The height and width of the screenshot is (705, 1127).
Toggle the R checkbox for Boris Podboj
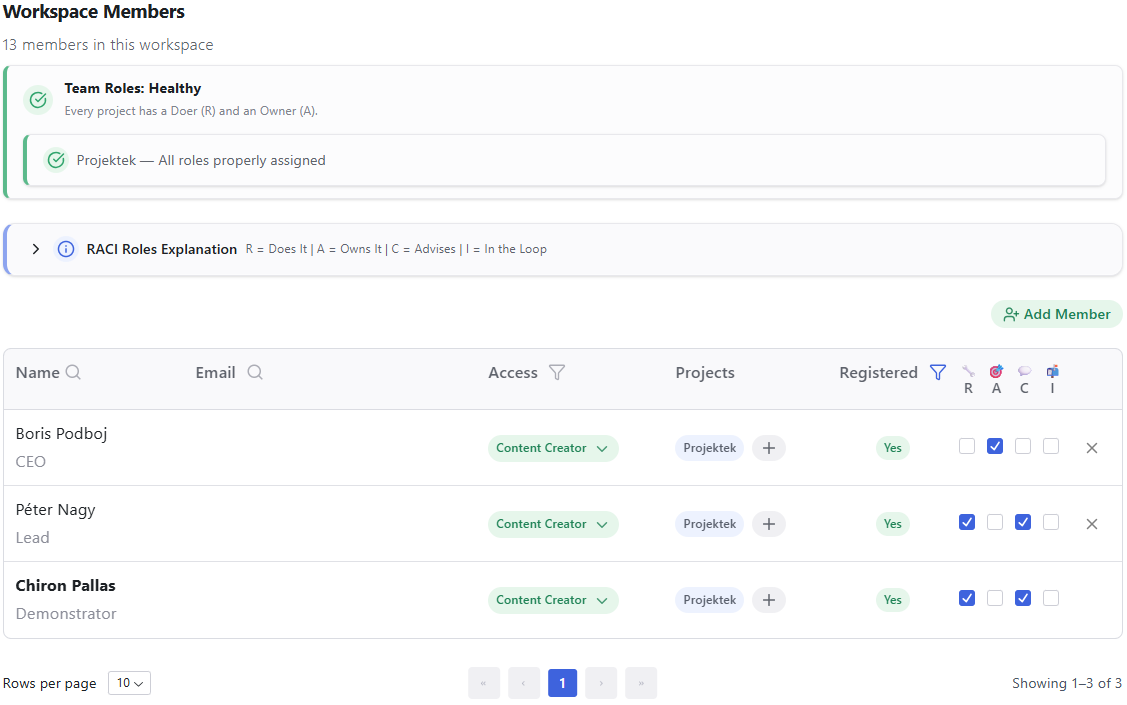pos(967,446)
